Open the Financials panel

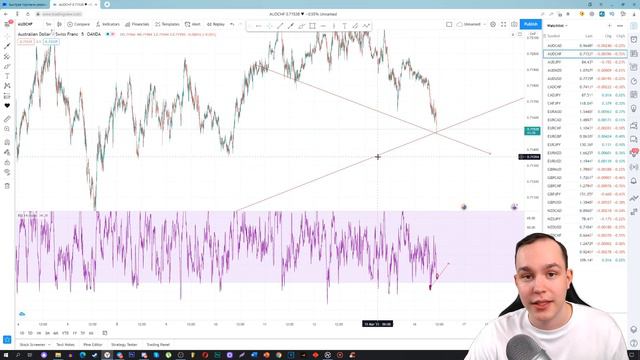(x=137, y=24)
